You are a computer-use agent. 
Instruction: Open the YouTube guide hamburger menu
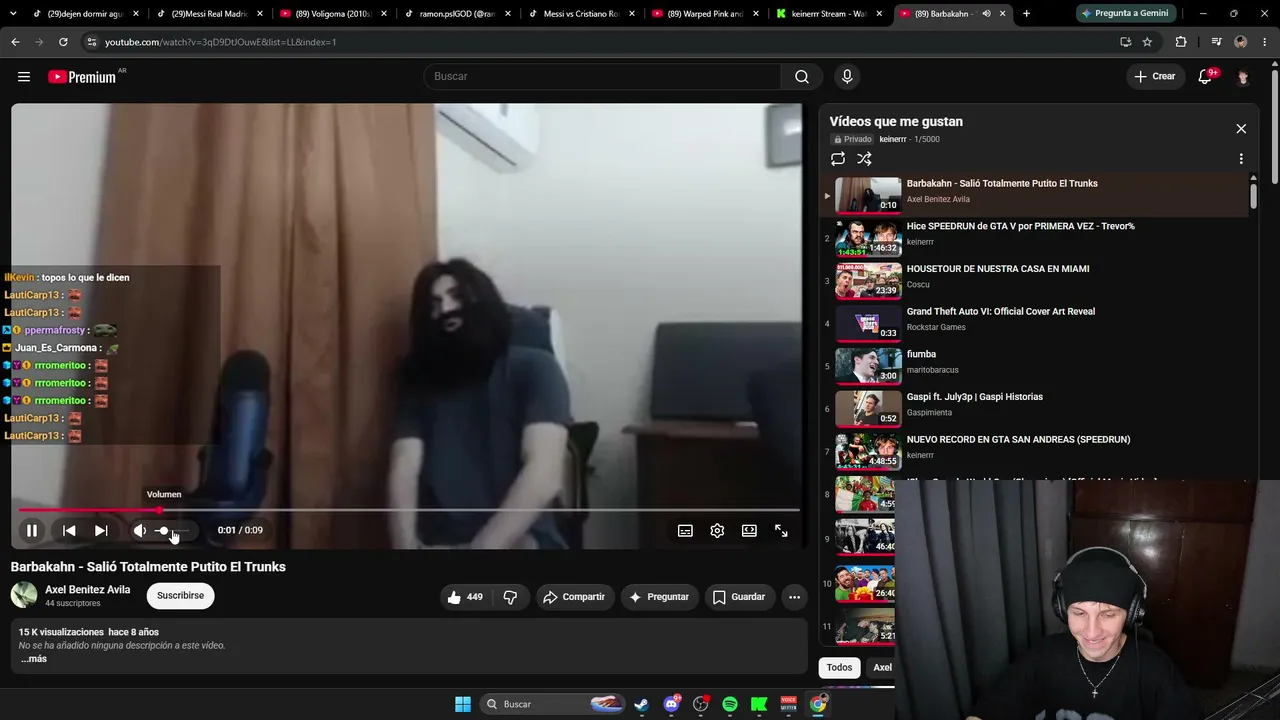pos(24,77)
